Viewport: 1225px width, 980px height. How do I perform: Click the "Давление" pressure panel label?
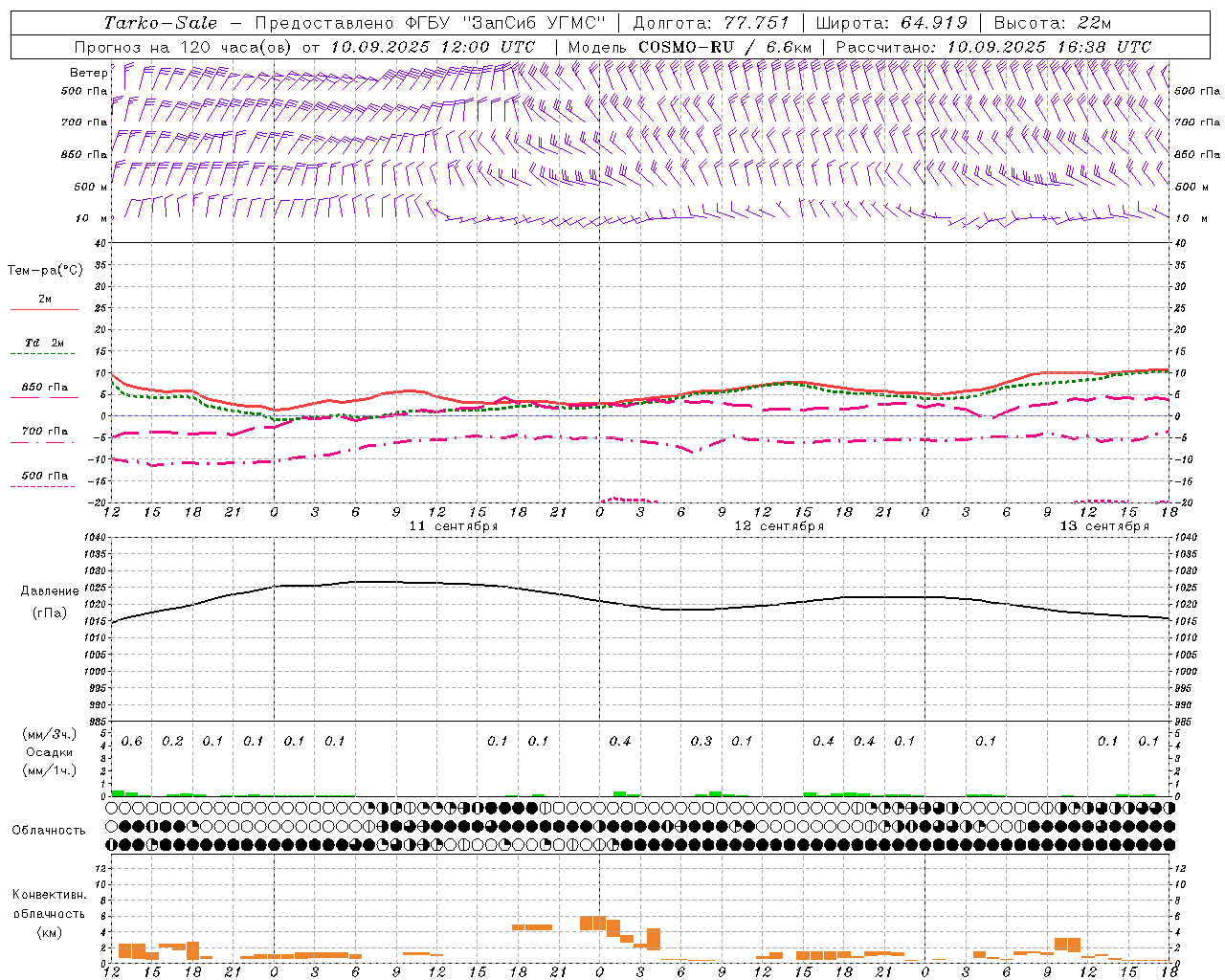pyautogui.click(x=50, y=591)
